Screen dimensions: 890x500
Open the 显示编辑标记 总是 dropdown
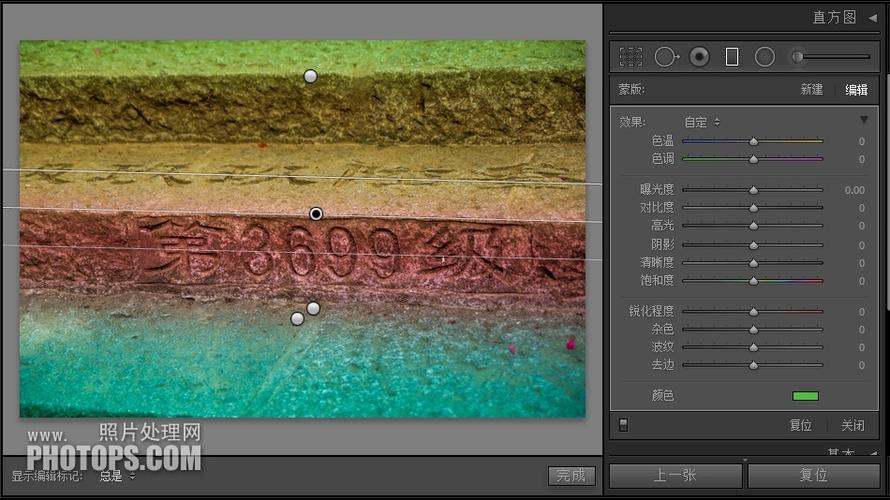coord(117,476)
